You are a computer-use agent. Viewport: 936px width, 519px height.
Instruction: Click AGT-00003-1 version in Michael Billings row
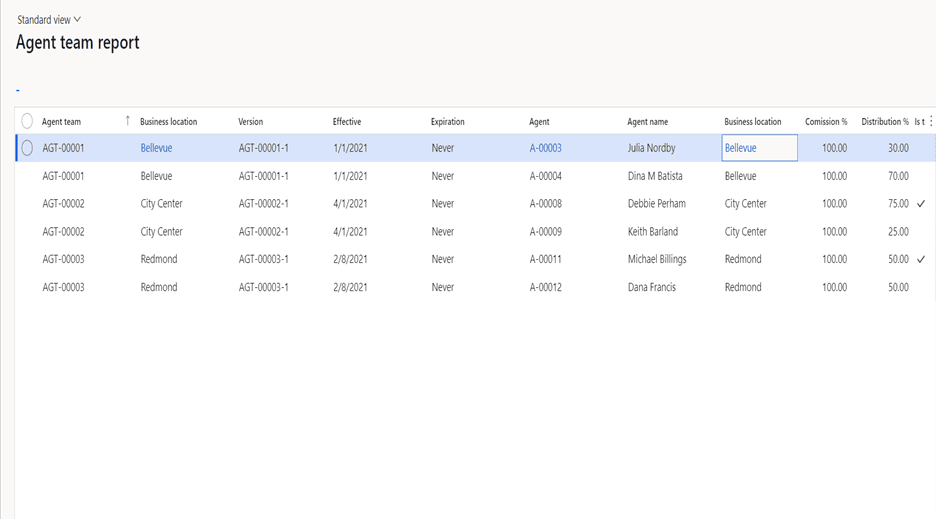[264, 259]
